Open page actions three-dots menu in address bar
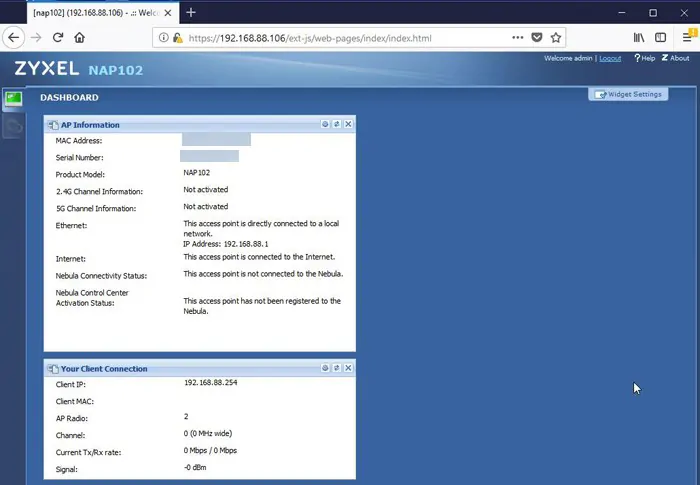 (x=517, y=37)
